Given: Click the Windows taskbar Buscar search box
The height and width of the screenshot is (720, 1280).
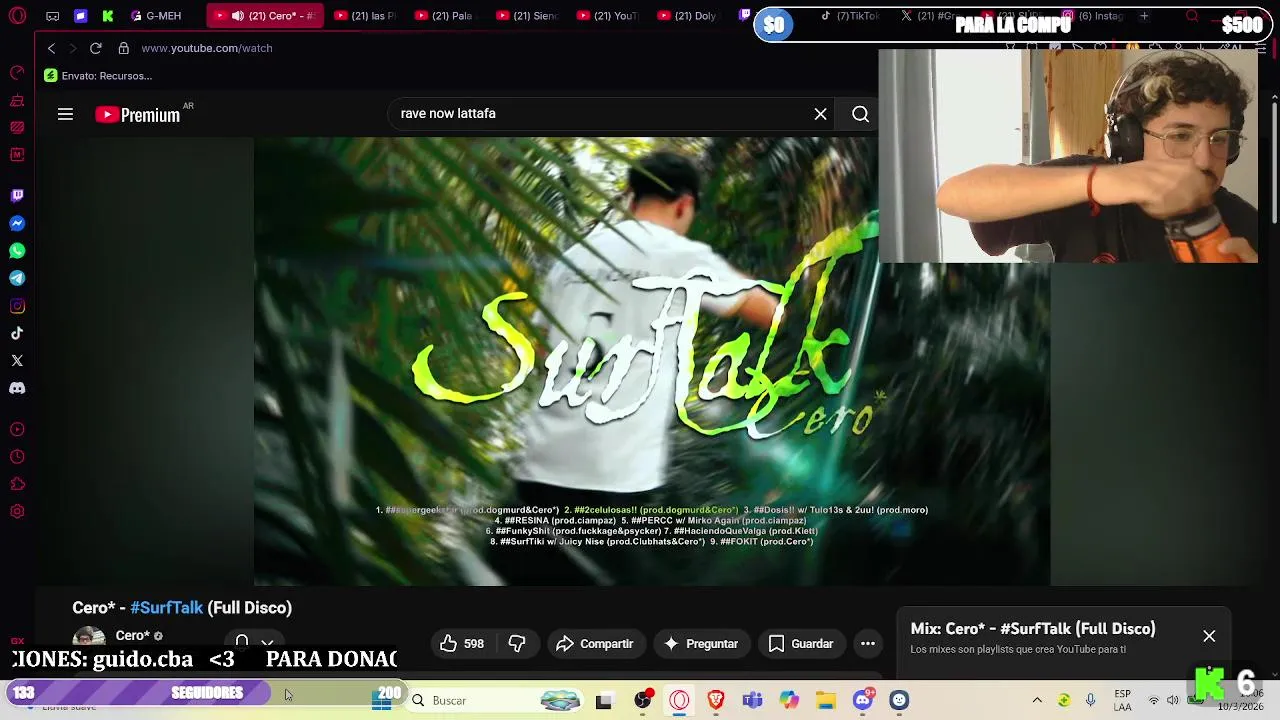Looking at the screenshot, I should pos(497,700).
